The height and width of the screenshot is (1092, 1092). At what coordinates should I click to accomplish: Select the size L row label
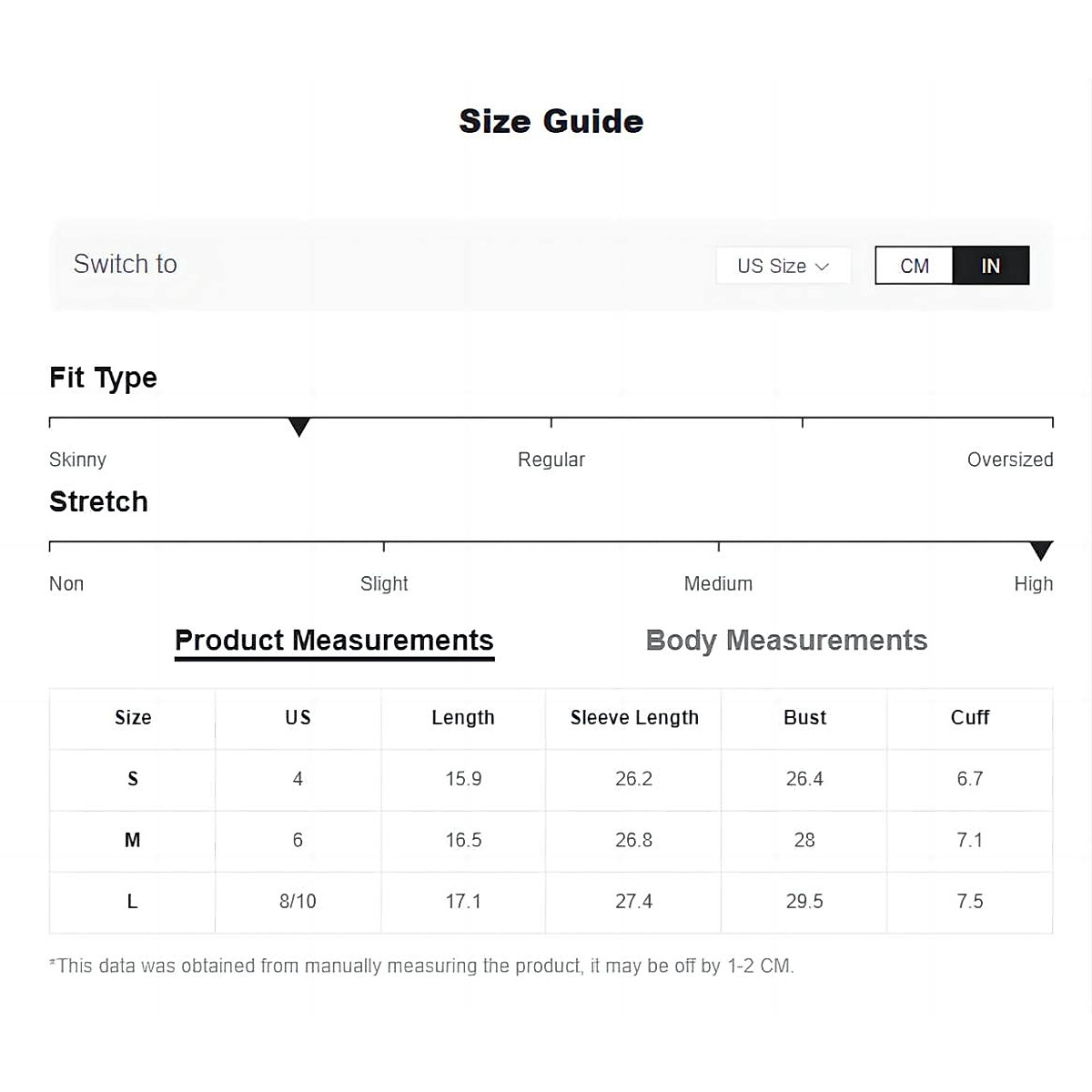133,902
